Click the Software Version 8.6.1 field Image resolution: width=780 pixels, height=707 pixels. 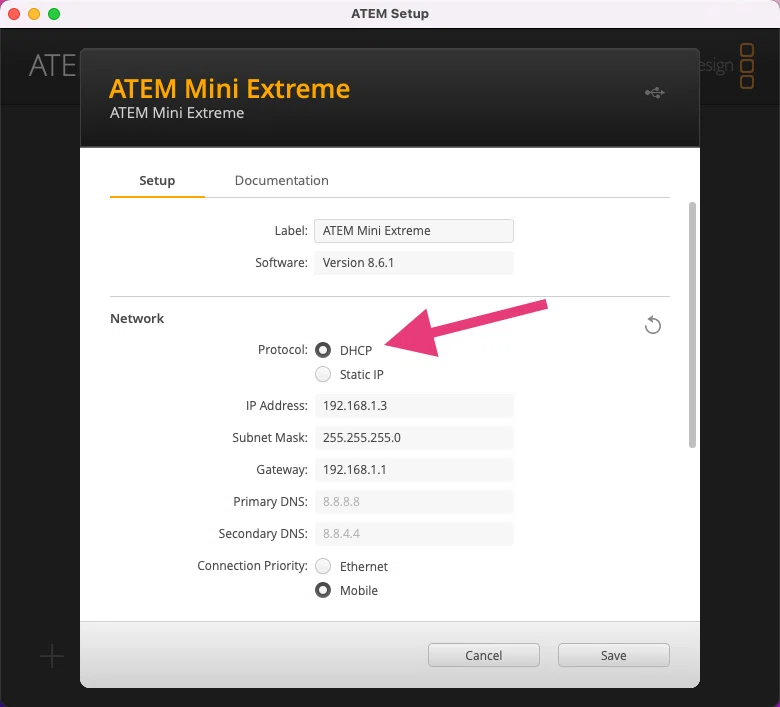point(414,263)
